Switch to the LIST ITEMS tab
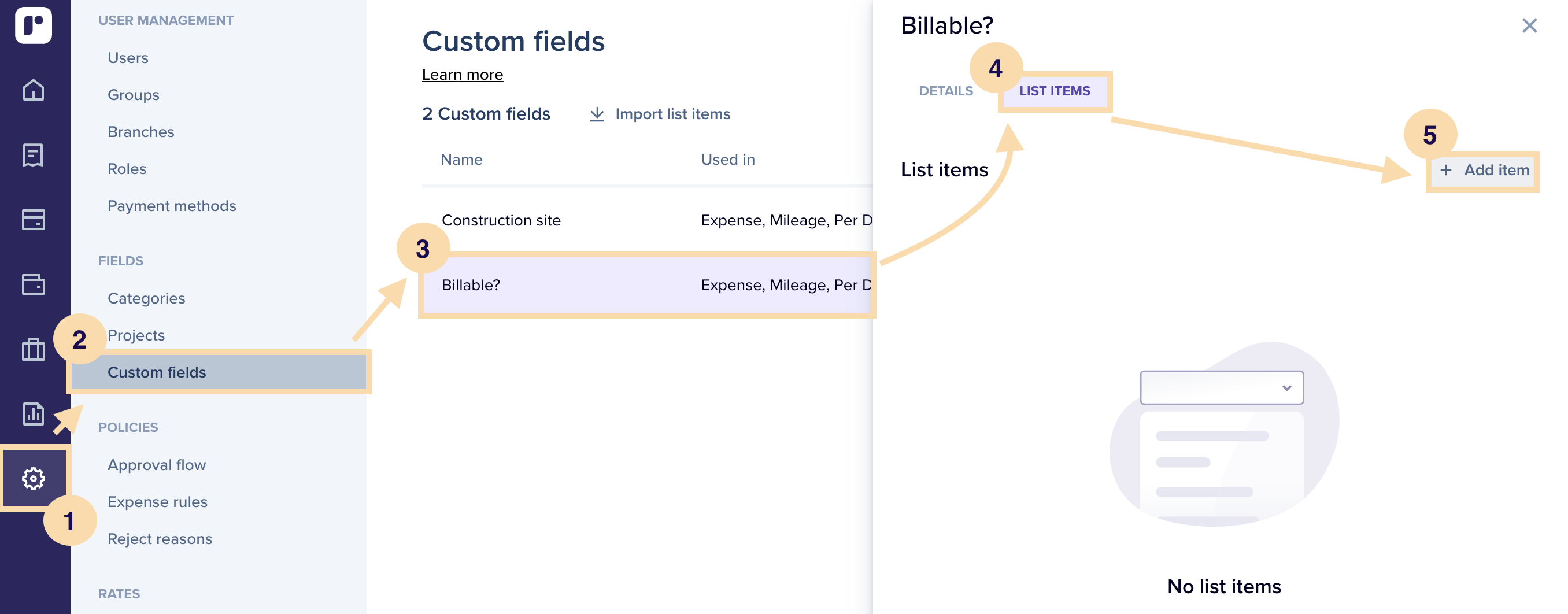1568x614 pixels. (x=1055, y=91)
